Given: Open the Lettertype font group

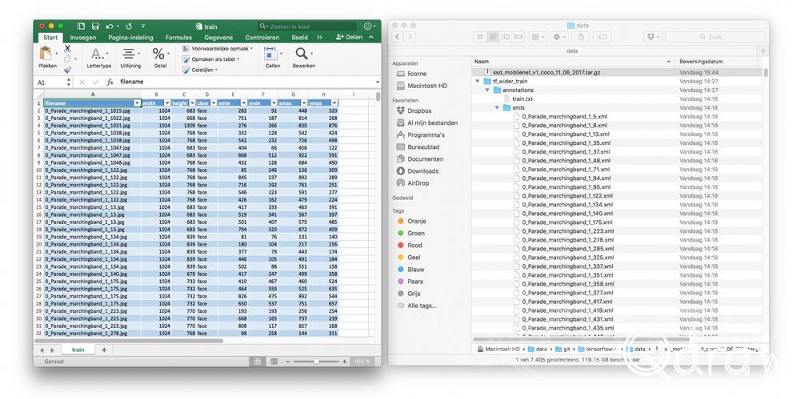Looking at the screenshot, I should (x=98, y=58).
